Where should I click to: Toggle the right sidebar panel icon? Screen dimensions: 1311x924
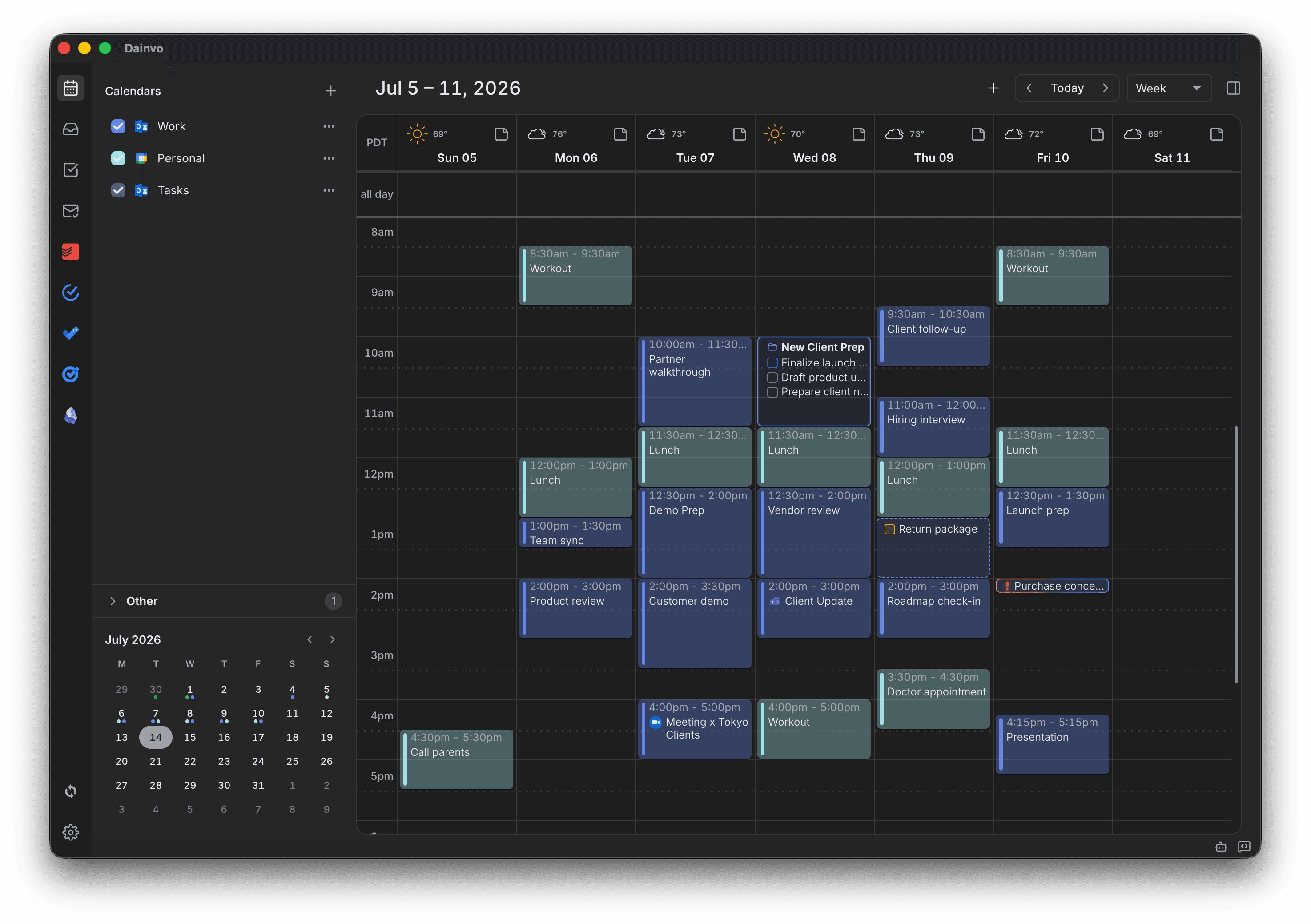(x=1233, y=88)
